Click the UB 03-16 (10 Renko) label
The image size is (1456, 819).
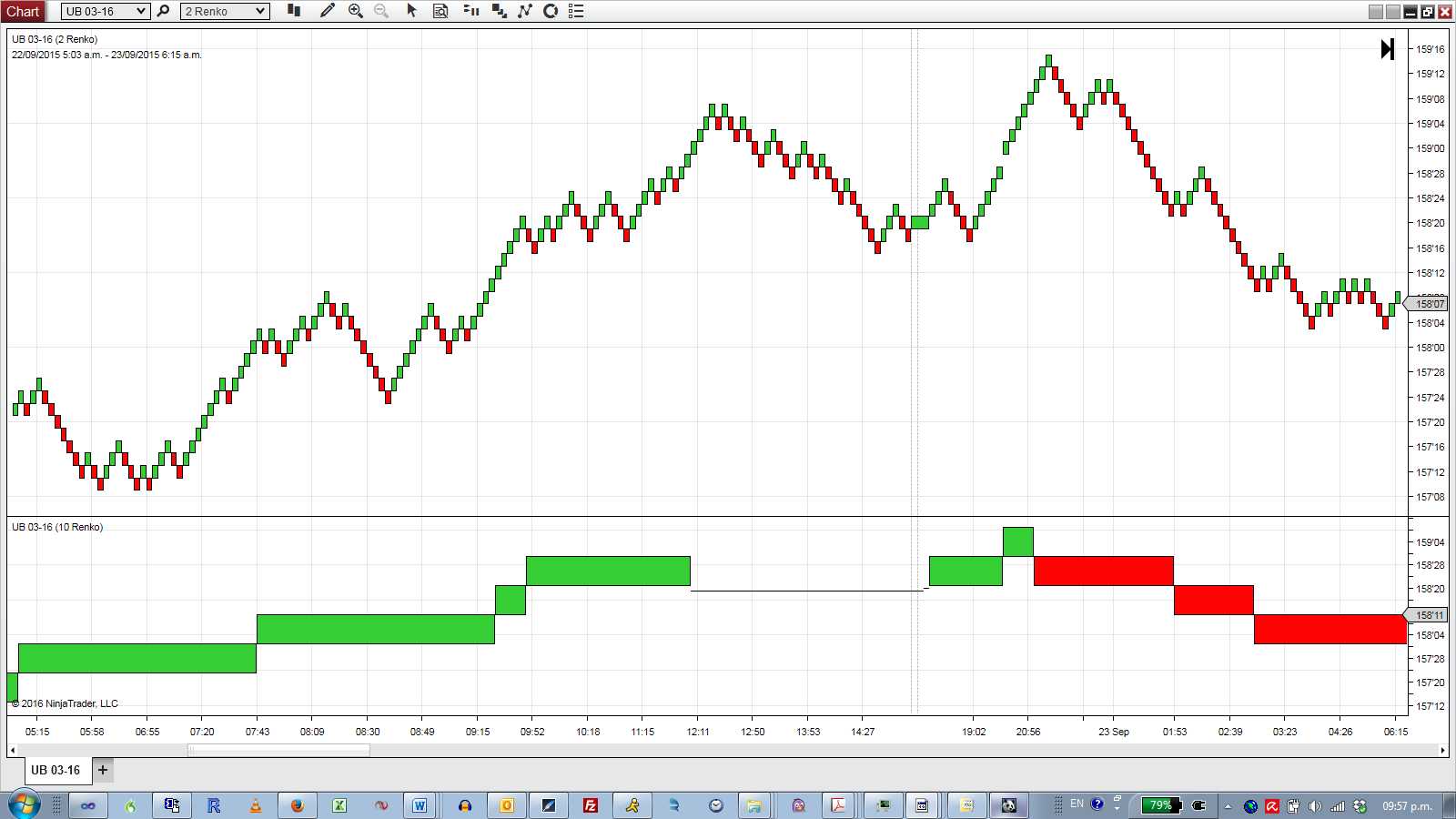tap(57, 527)
